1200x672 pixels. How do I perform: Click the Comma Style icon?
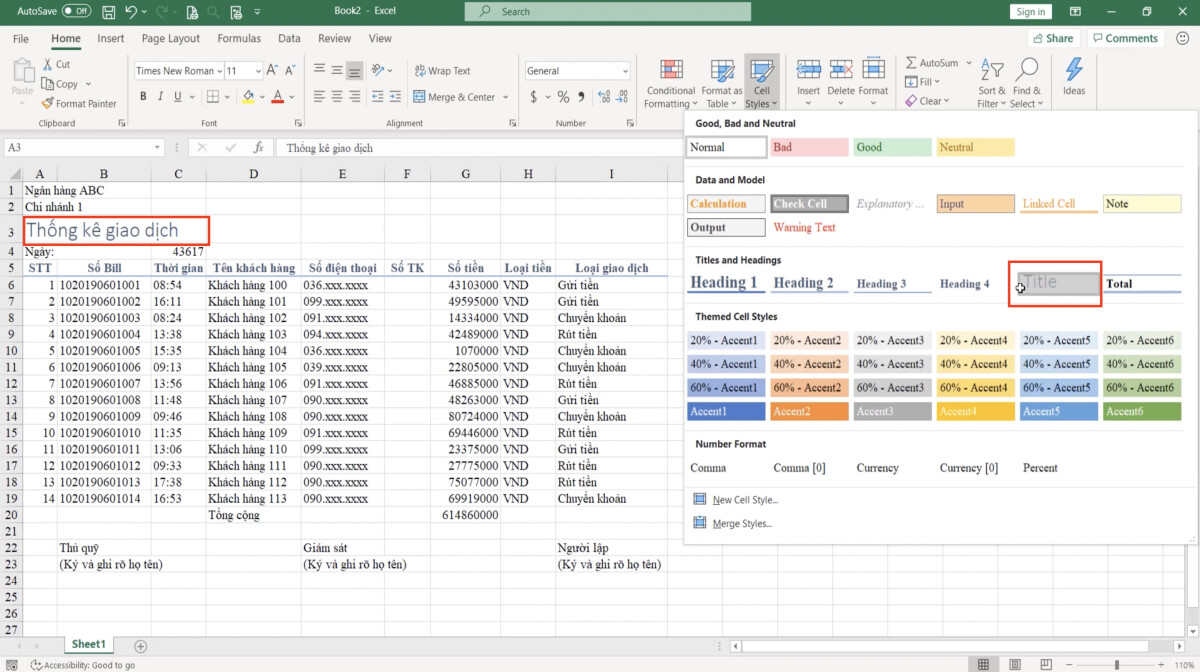pyautogui.click(x=582, y=97)
